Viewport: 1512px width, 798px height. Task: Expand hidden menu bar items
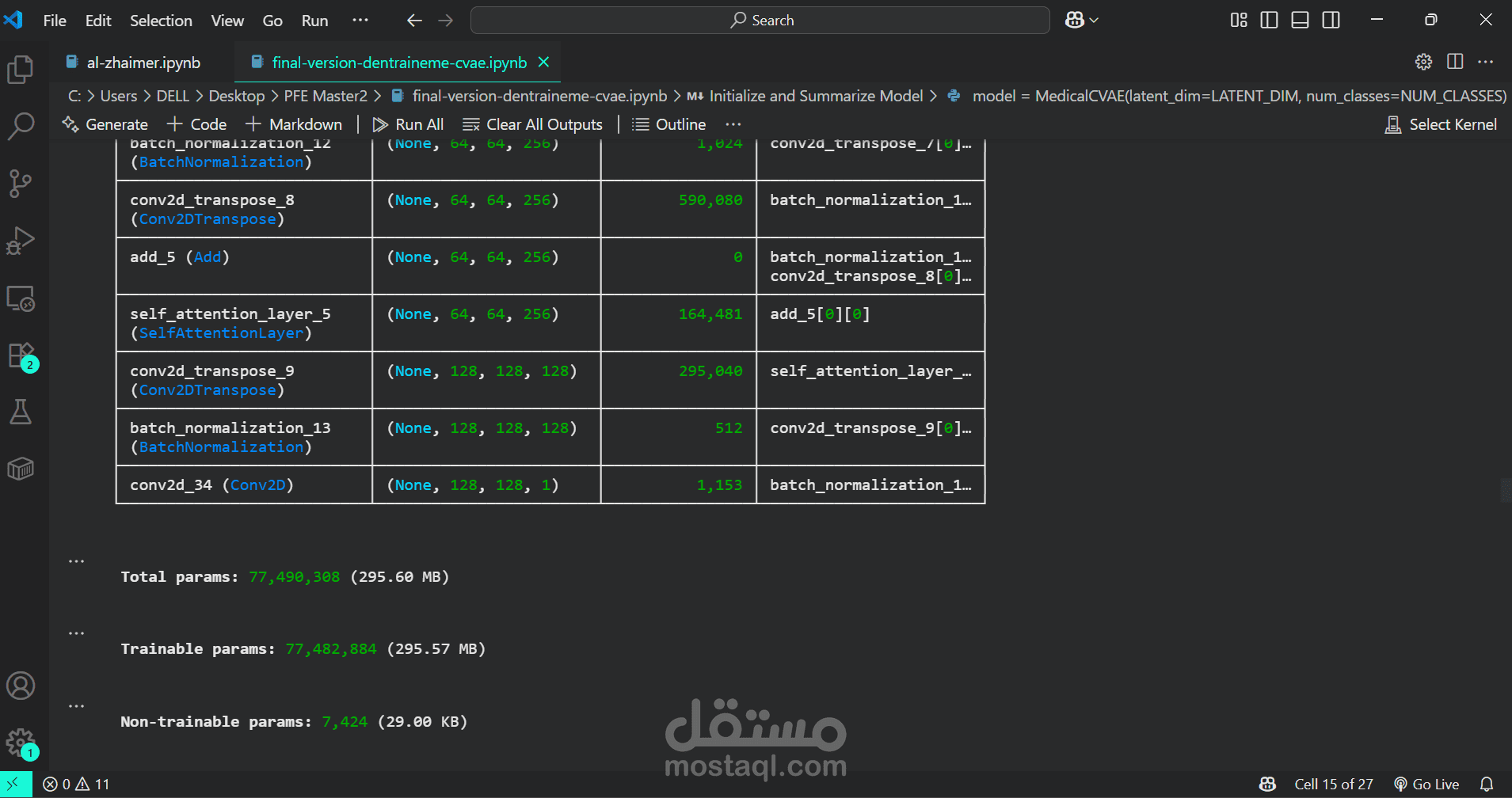point(360,20)
